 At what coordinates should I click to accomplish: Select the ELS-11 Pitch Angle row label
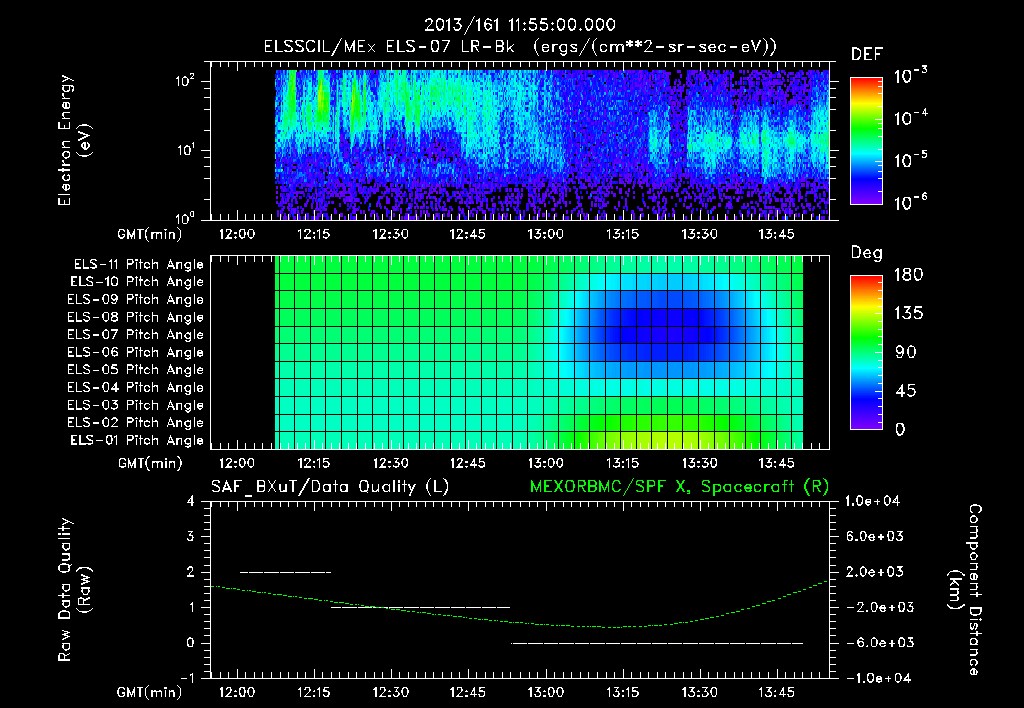point(138,265)
